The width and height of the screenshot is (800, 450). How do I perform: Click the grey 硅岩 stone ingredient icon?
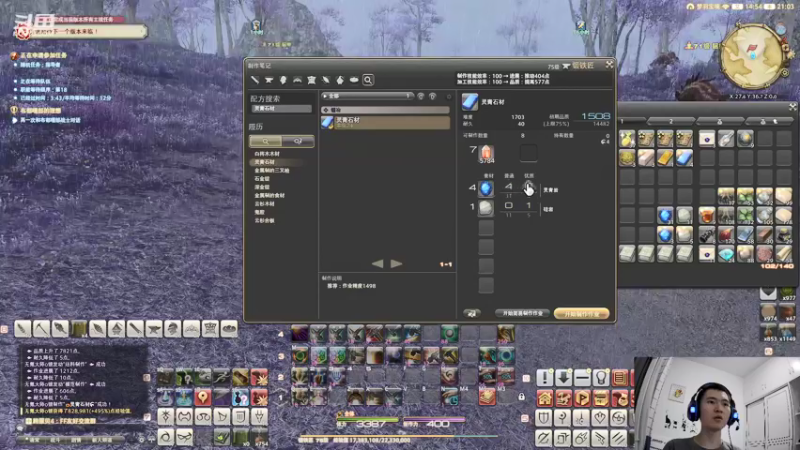486,208
